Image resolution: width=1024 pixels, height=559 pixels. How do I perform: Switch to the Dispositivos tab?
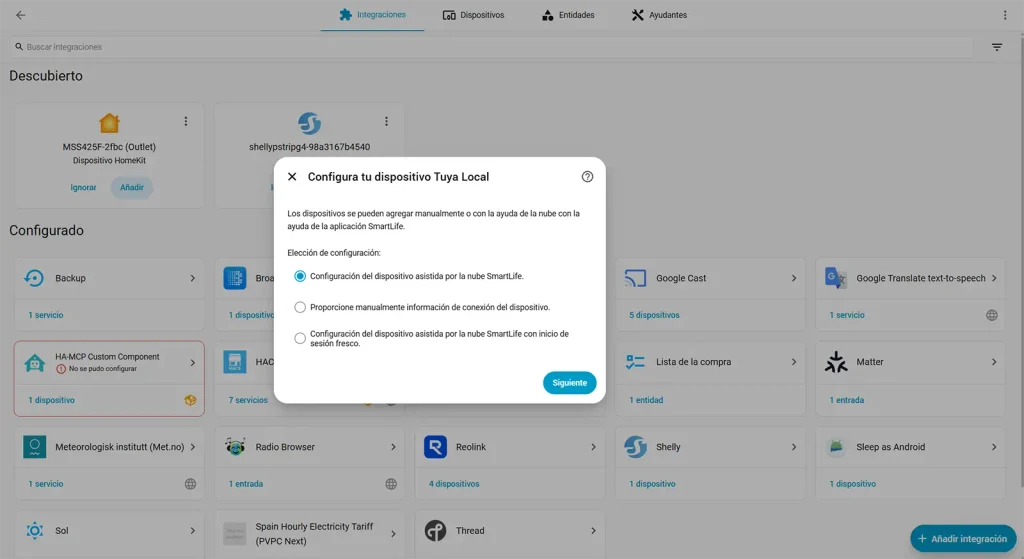pyautogui.click(x=473, y=15)
